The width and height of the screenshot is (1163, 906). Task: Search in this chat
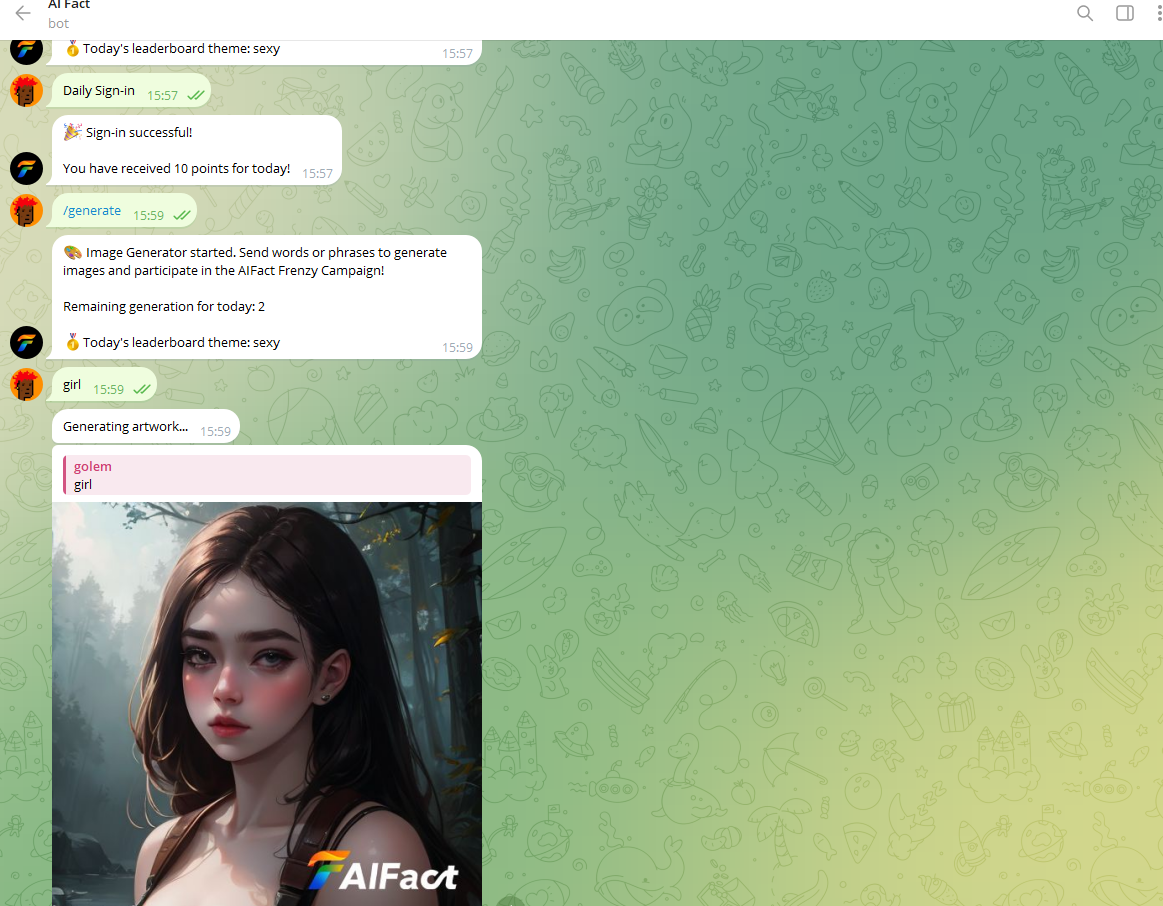pos(1084,13)
